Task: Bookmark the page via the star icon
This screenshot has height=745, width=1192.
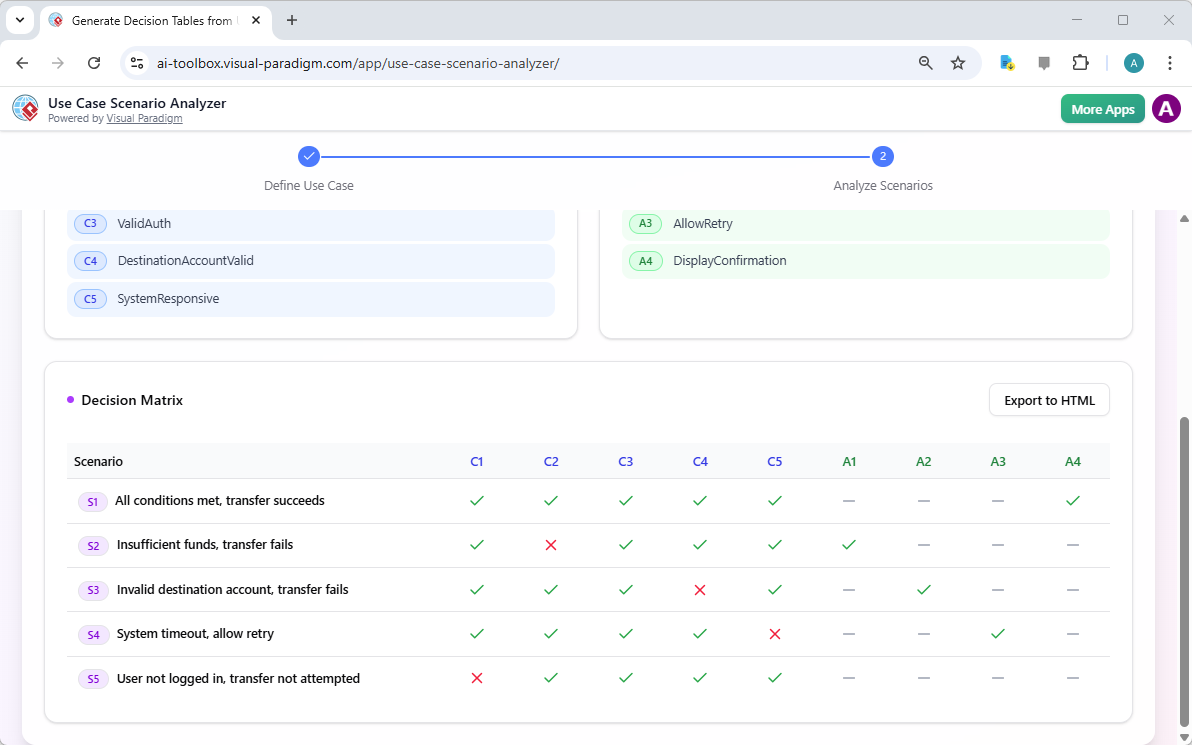Action: coord(958,62)
